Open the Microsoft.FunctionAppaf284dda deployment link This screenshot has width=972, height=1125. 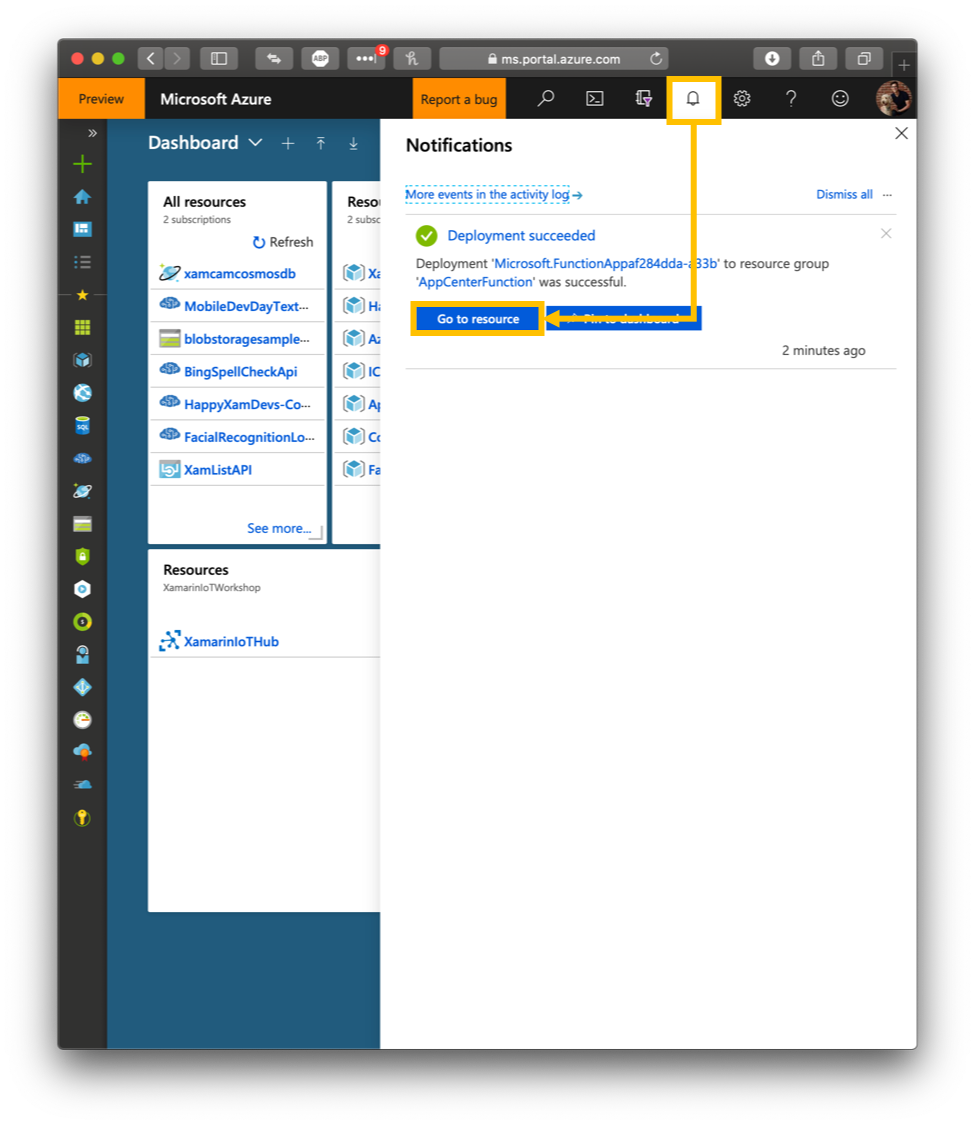click(605, 263)
